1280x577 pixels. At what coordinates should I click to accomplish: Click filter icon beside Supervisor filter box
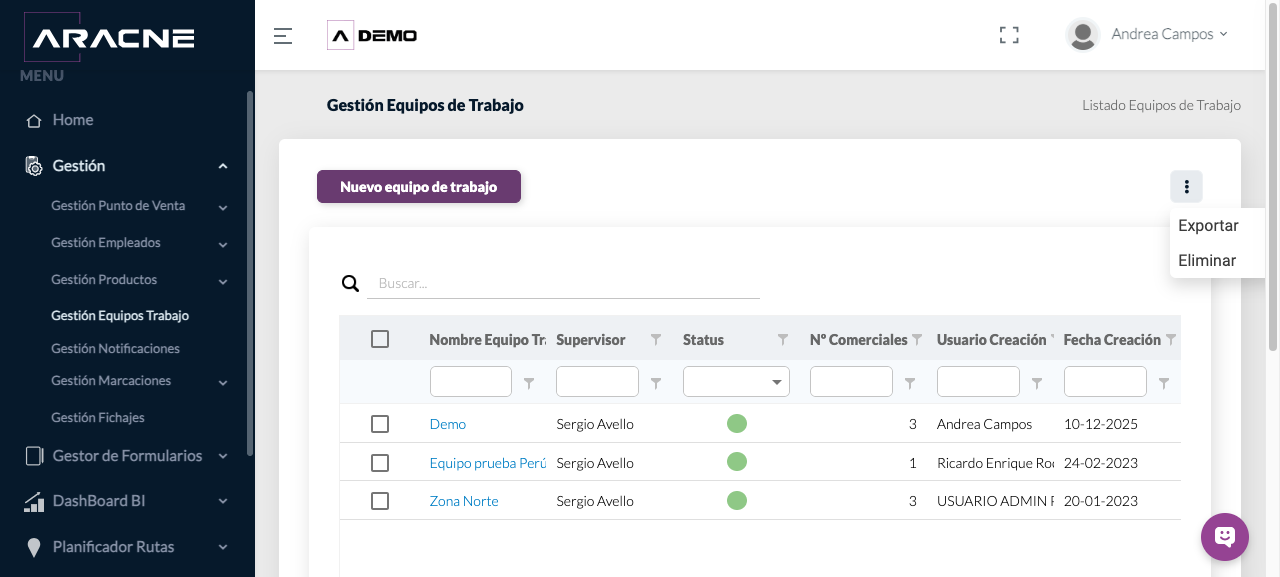656,383
